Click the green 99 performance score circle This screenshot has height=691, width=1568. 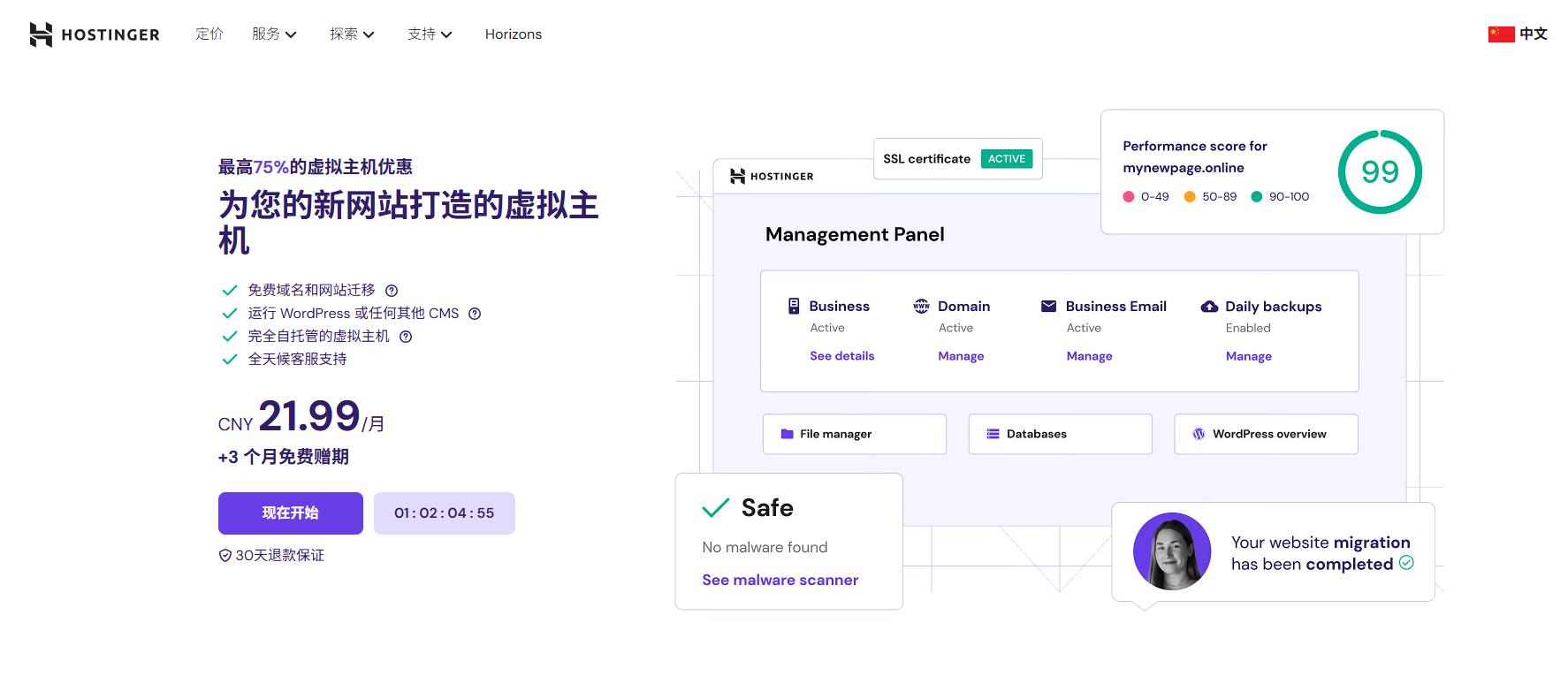click(x=1379, y=172)
